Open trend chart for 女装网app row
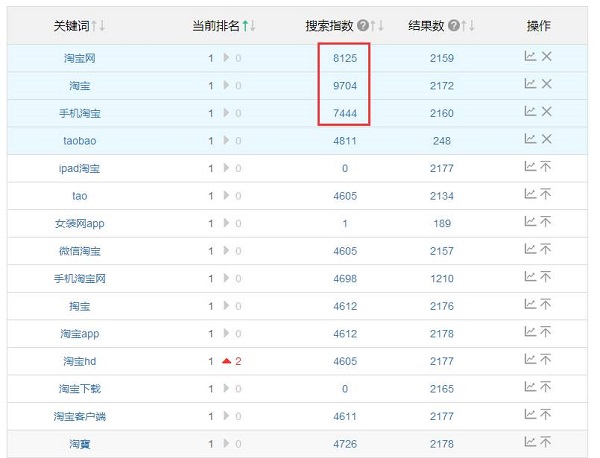 tap(530, 222)
